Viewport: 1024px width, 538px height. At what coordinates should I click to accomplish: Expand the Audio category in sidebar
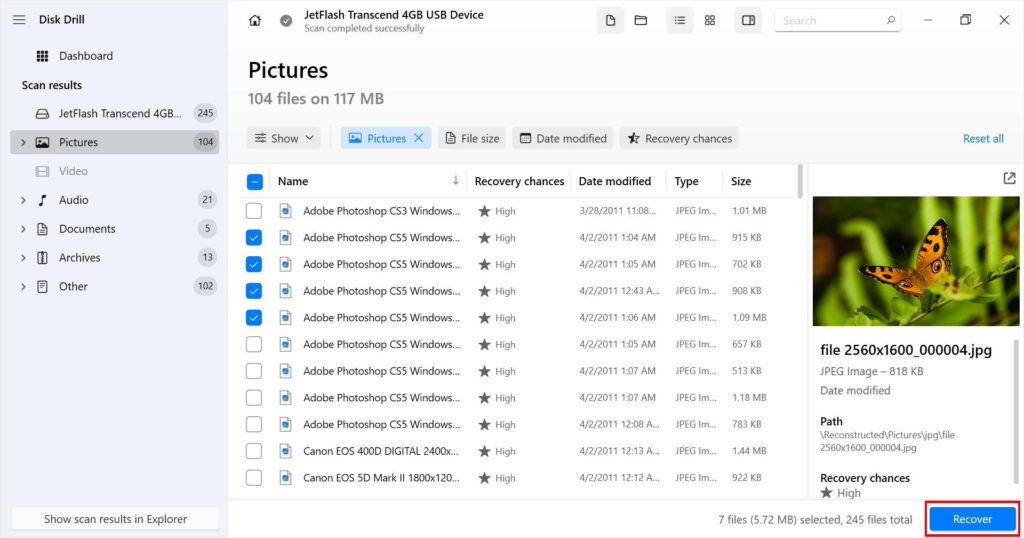[x=23, y=200]
